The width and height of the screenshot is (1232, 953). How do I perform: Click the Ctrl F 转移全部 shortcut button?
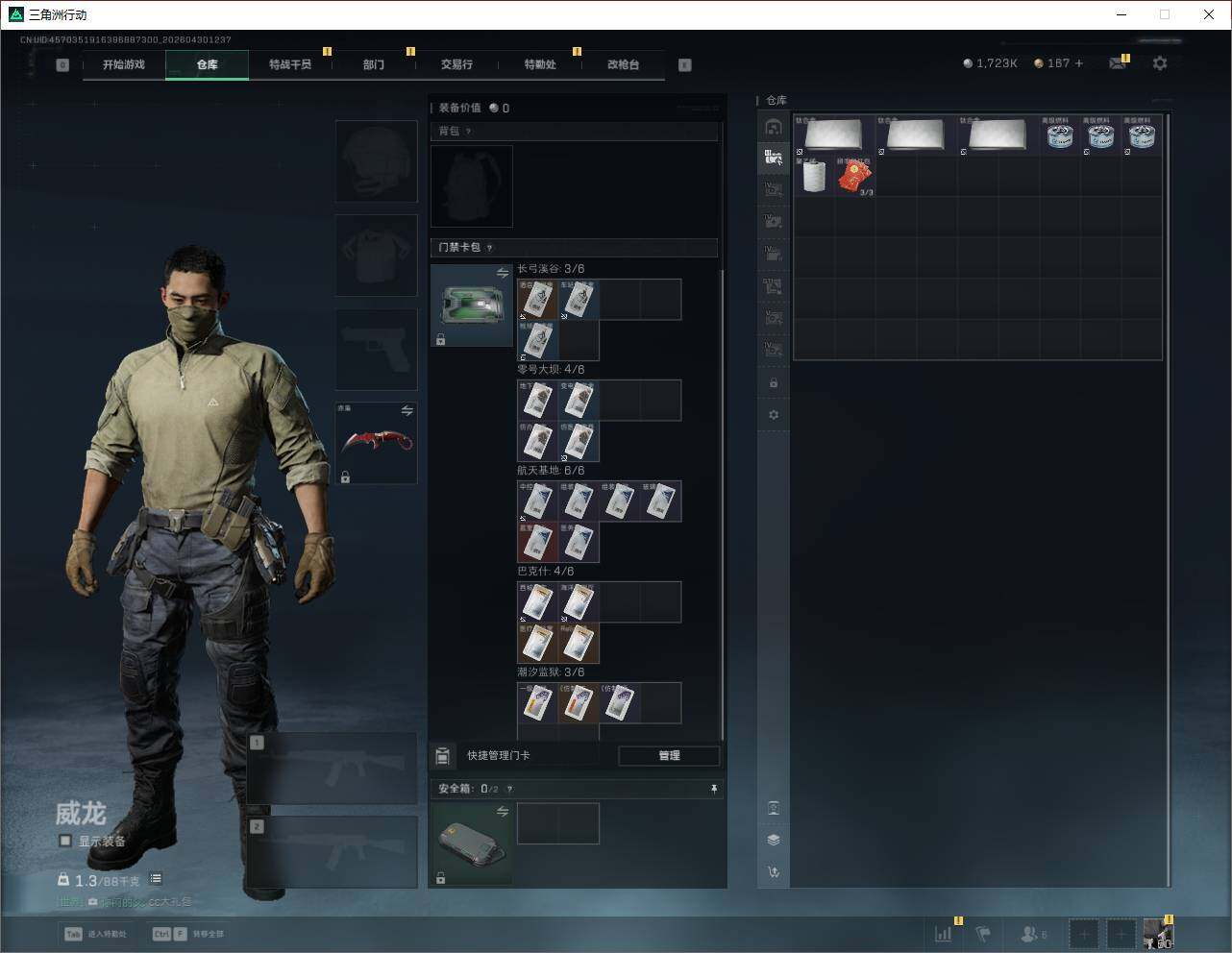187,934
